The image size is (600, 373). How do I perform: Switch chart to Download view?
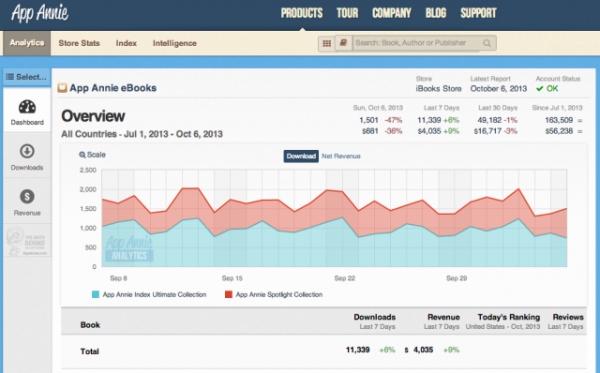click(x=301, y=156)
